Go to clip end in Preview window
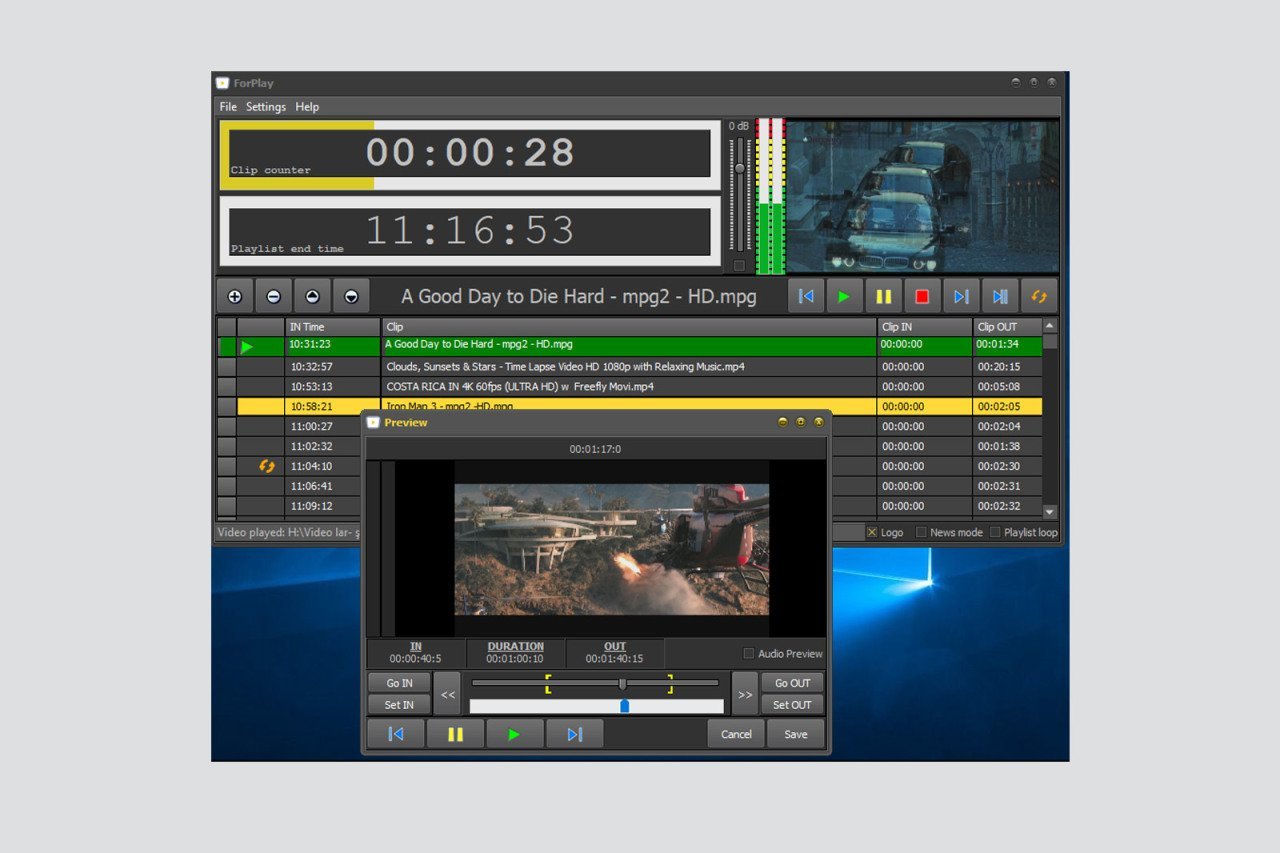The height and width of the screenshot is (853, 1280). pyautogui.click(x=575, y=734)
